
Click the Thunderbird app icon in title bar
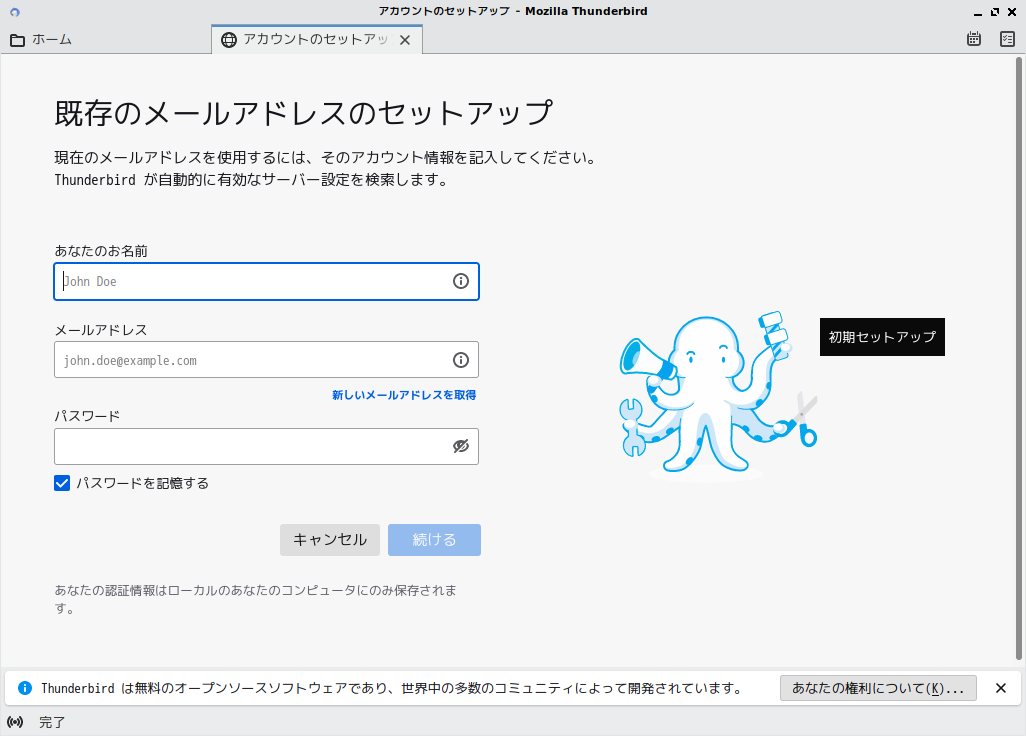pos(15,12)
